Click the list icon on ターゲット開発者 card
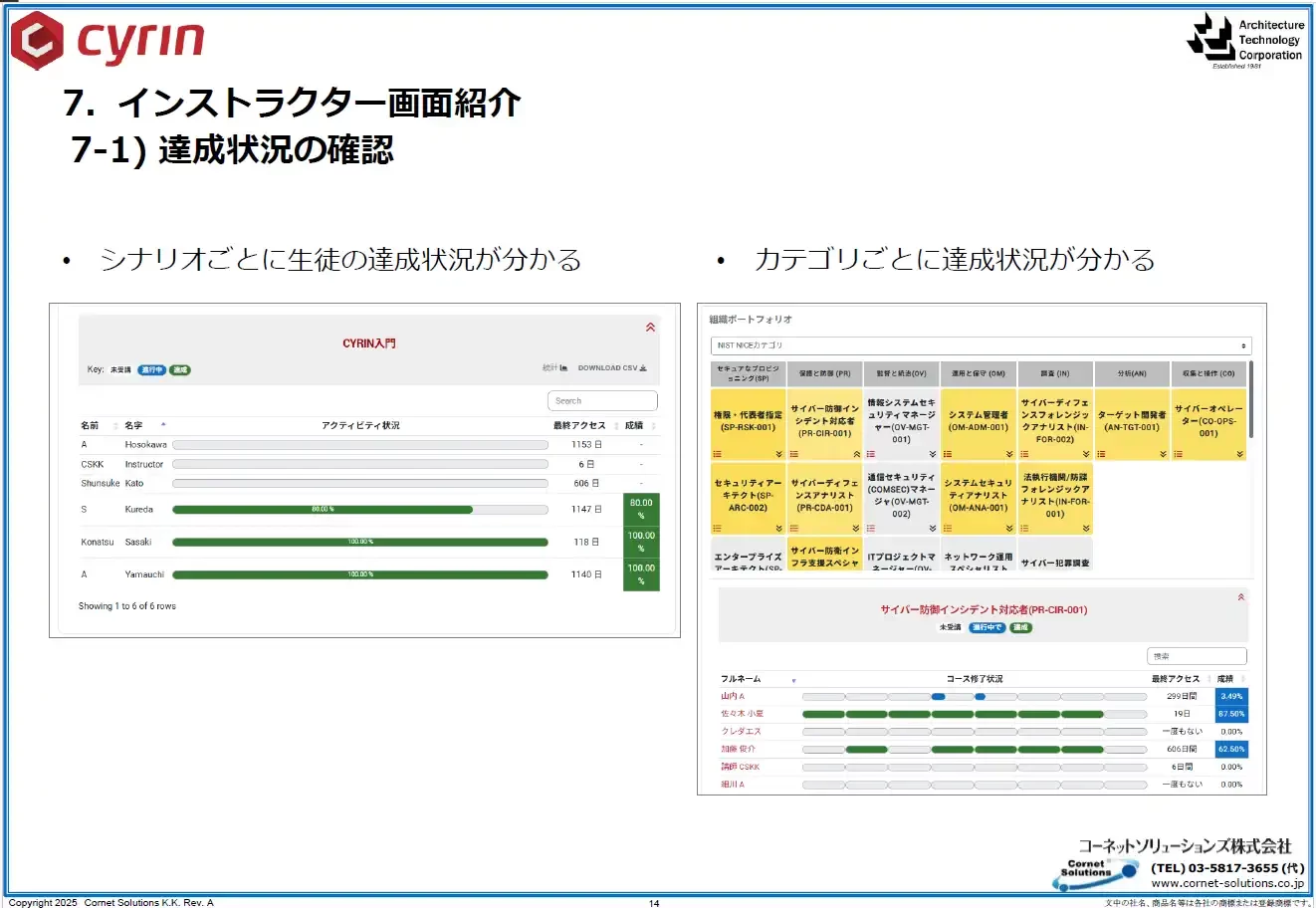Image resolution: width=1316 pixels, height=908 pixels. (x=1100, y=453)
